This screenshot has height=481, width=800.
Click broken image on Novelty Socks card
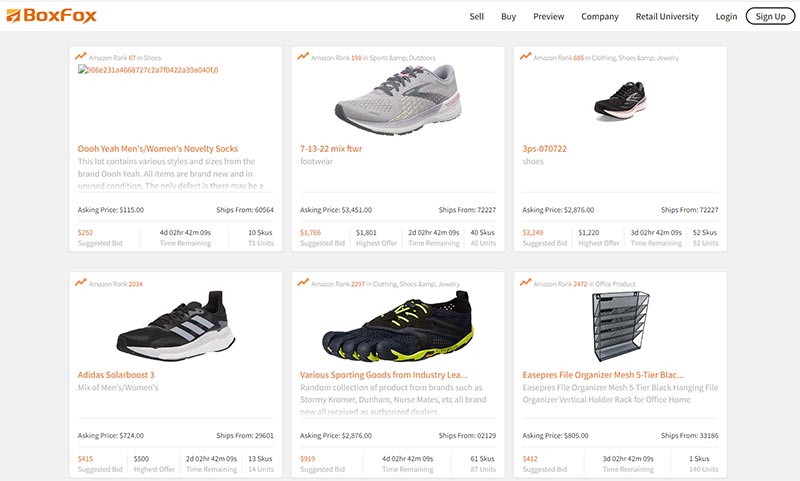pyautogui.click(x=148, y=70)
